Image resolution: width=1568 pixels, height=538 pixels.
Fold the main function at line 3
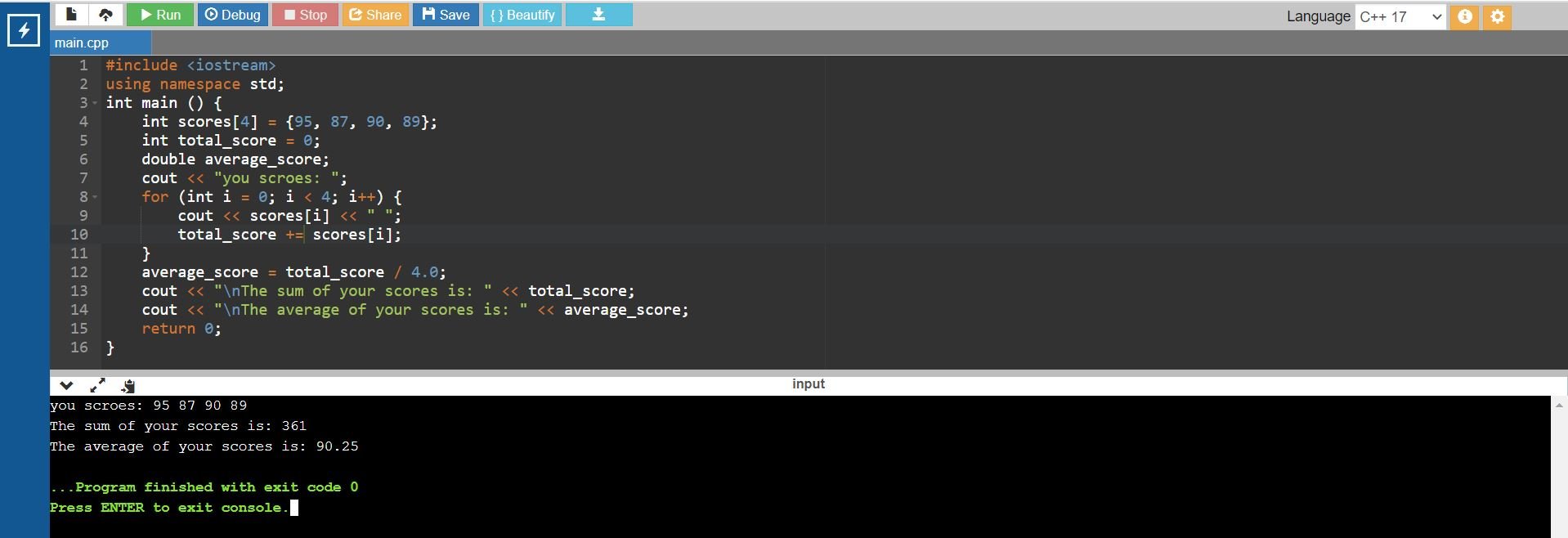(95, 103)
